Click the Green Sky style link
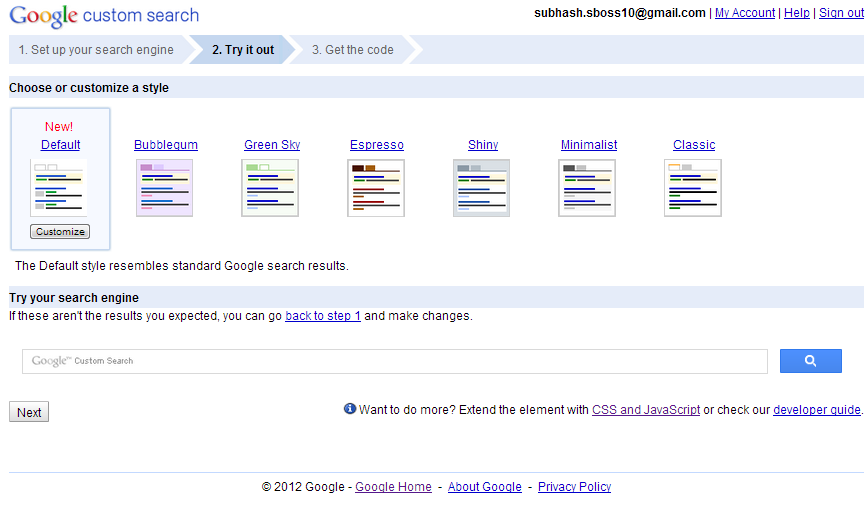The image size is (868, 524). [x=272, y=145]
